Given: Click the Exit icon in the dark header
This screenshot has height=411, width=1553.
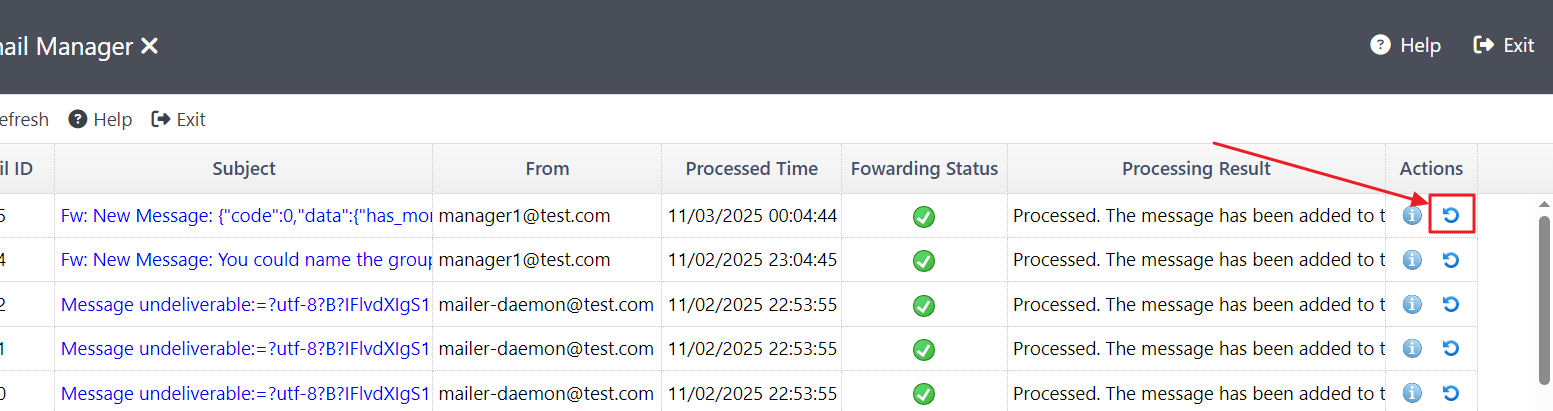Looking at the screenshot, I should (x=1484, y=46).
